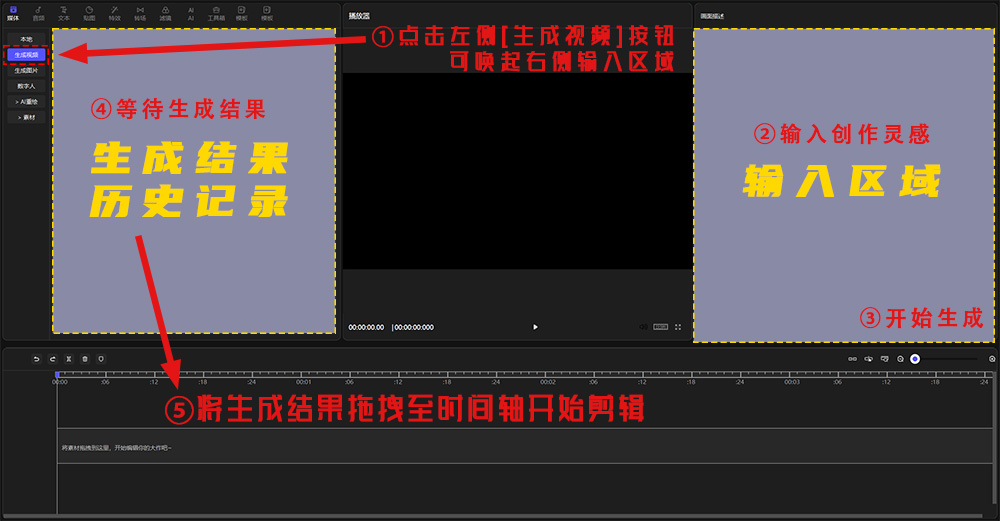The height and width of the screenshot is (521, 1000).
Task: Expand the 素材 sidebar section
Action: [x=26, y=117]
